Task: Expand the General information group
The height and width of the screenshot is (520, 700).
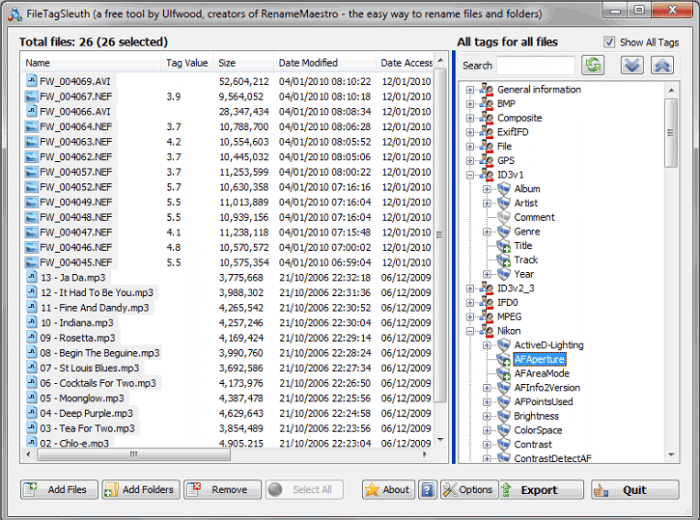Action: click(x=470, y=90)
